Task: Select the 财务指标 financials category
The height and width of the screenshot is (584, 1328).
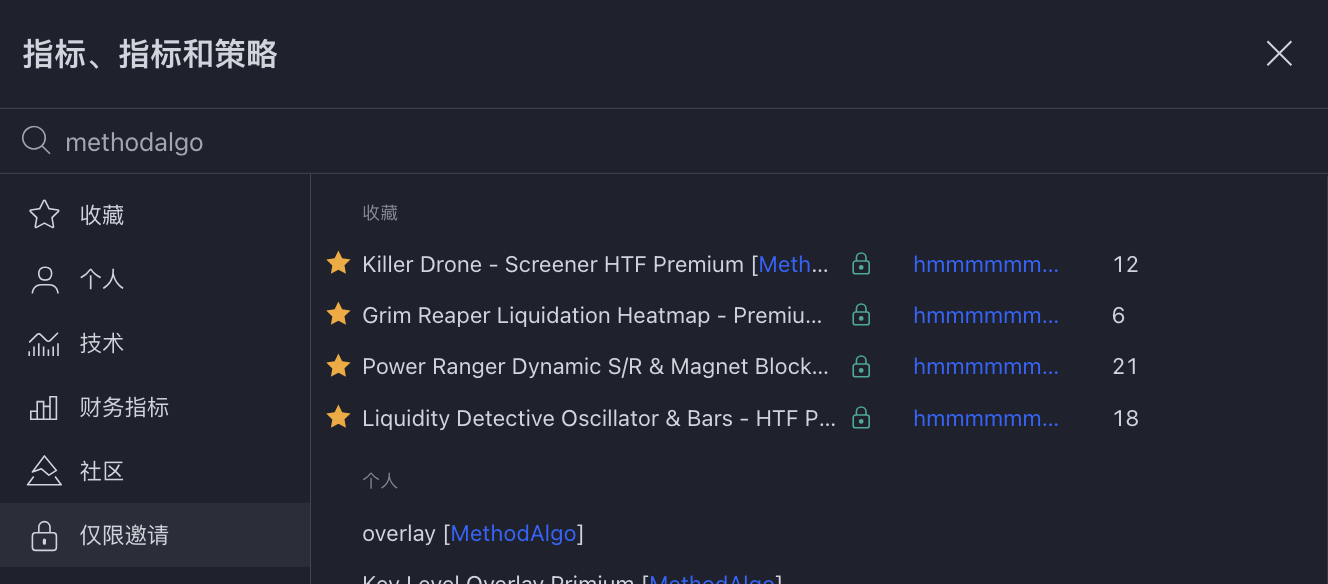Action: (x=124, y=407)
